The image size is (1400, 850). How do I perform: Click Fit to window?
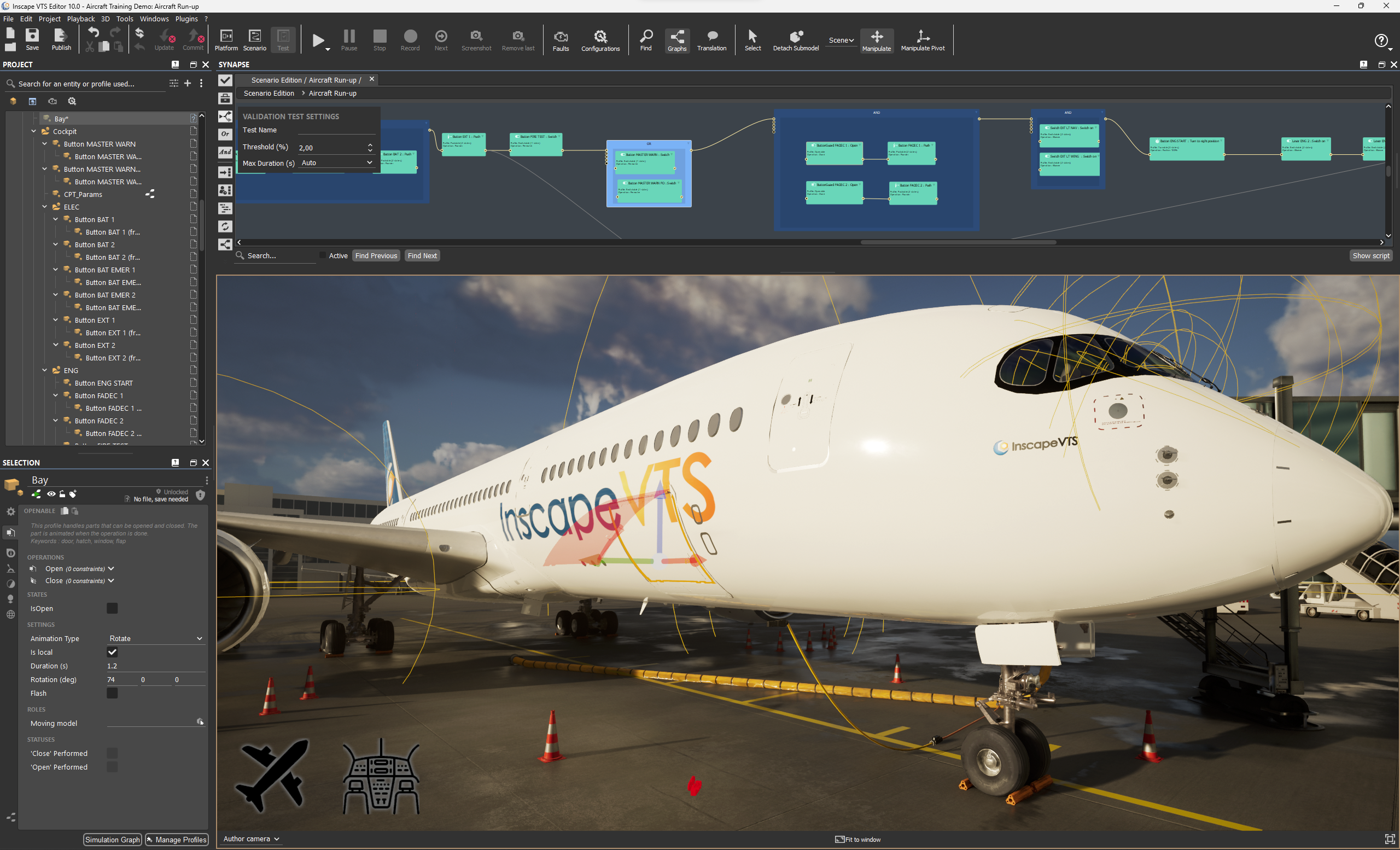[857, 839]
